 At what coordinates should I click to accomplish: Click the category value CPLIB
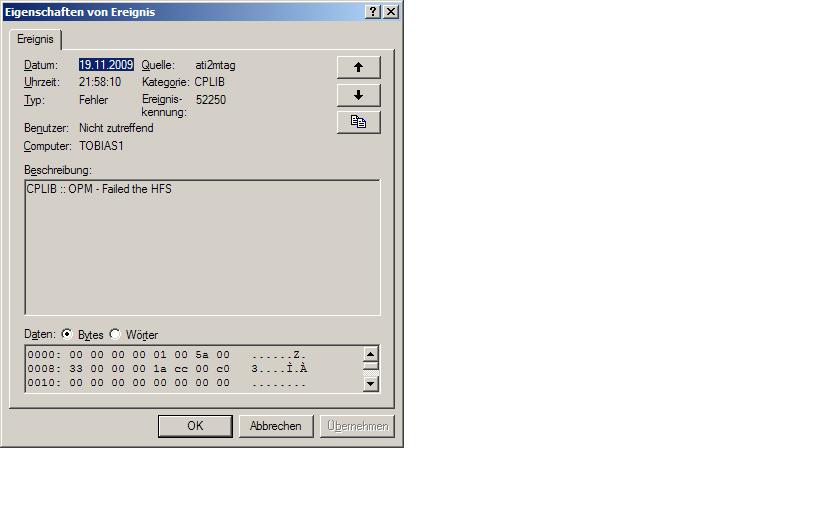pyautogui.click(x=209, y=82)
